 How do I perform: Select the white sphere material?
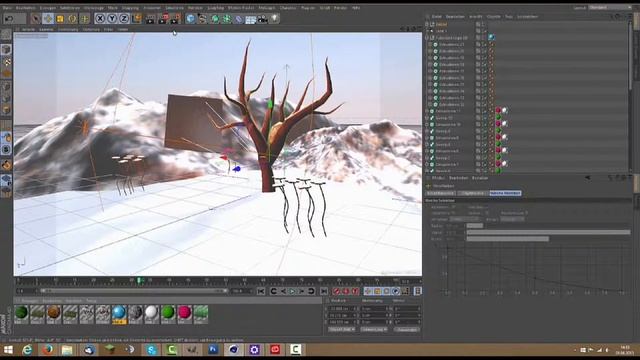pyautogui.click(x=151, y=313)
